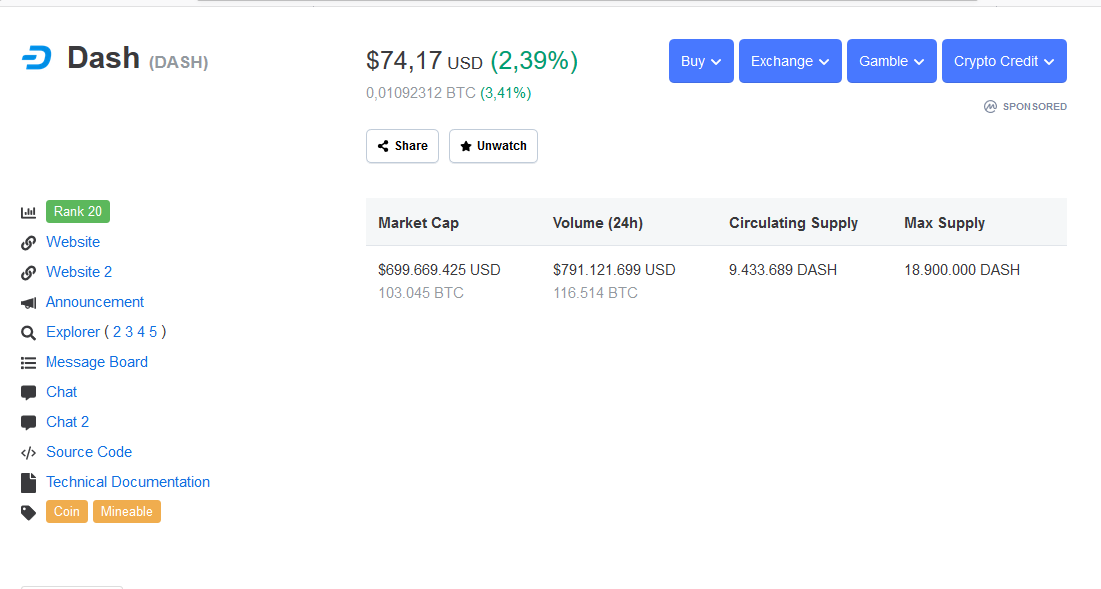Image resolution: width=1101 pixels, height=589 pixels.
Task: Open the Announcement link
Action: click(x=95, y=302)
